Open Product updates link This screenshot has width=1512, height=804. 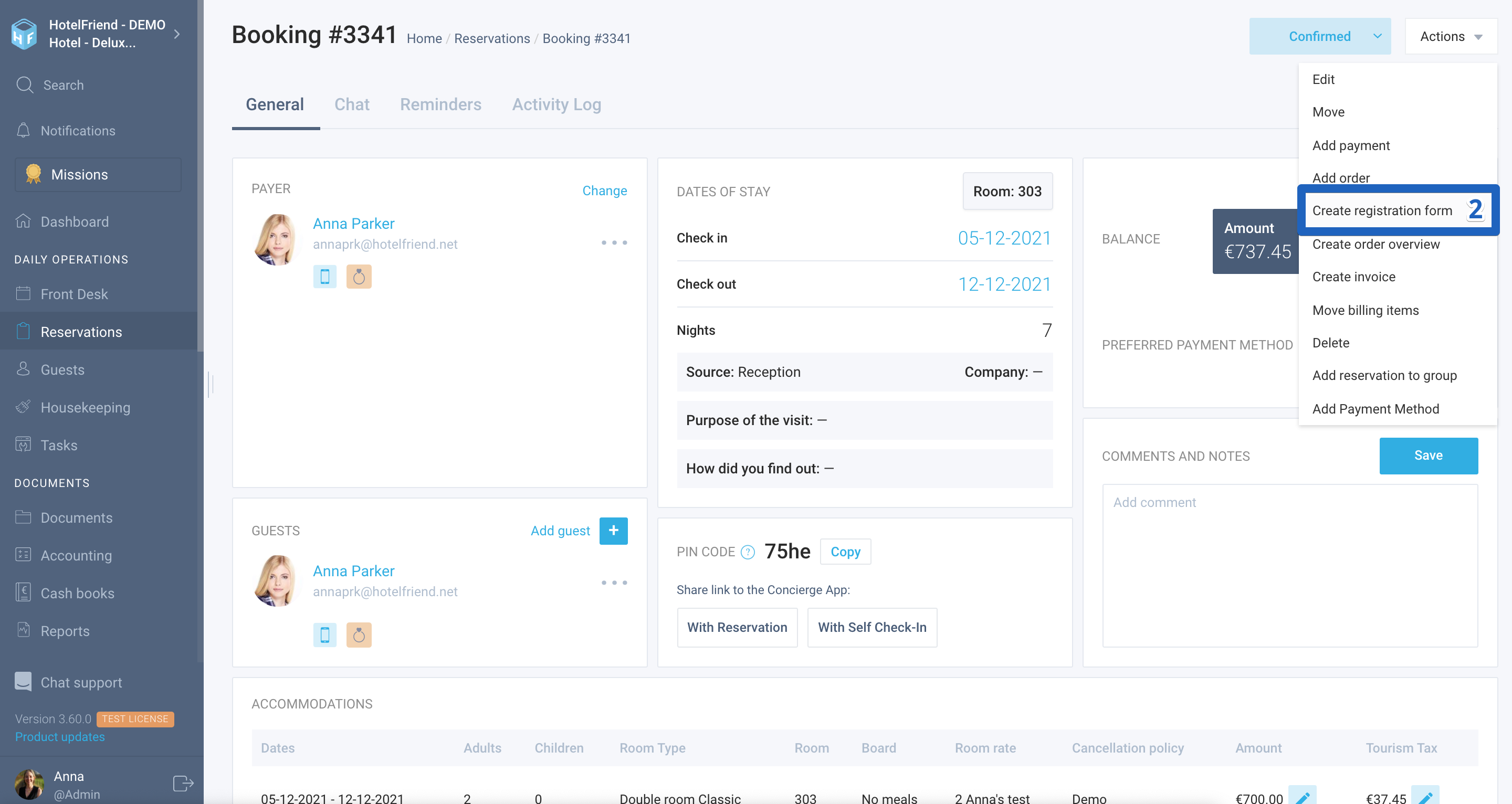(x=60, y=736)
